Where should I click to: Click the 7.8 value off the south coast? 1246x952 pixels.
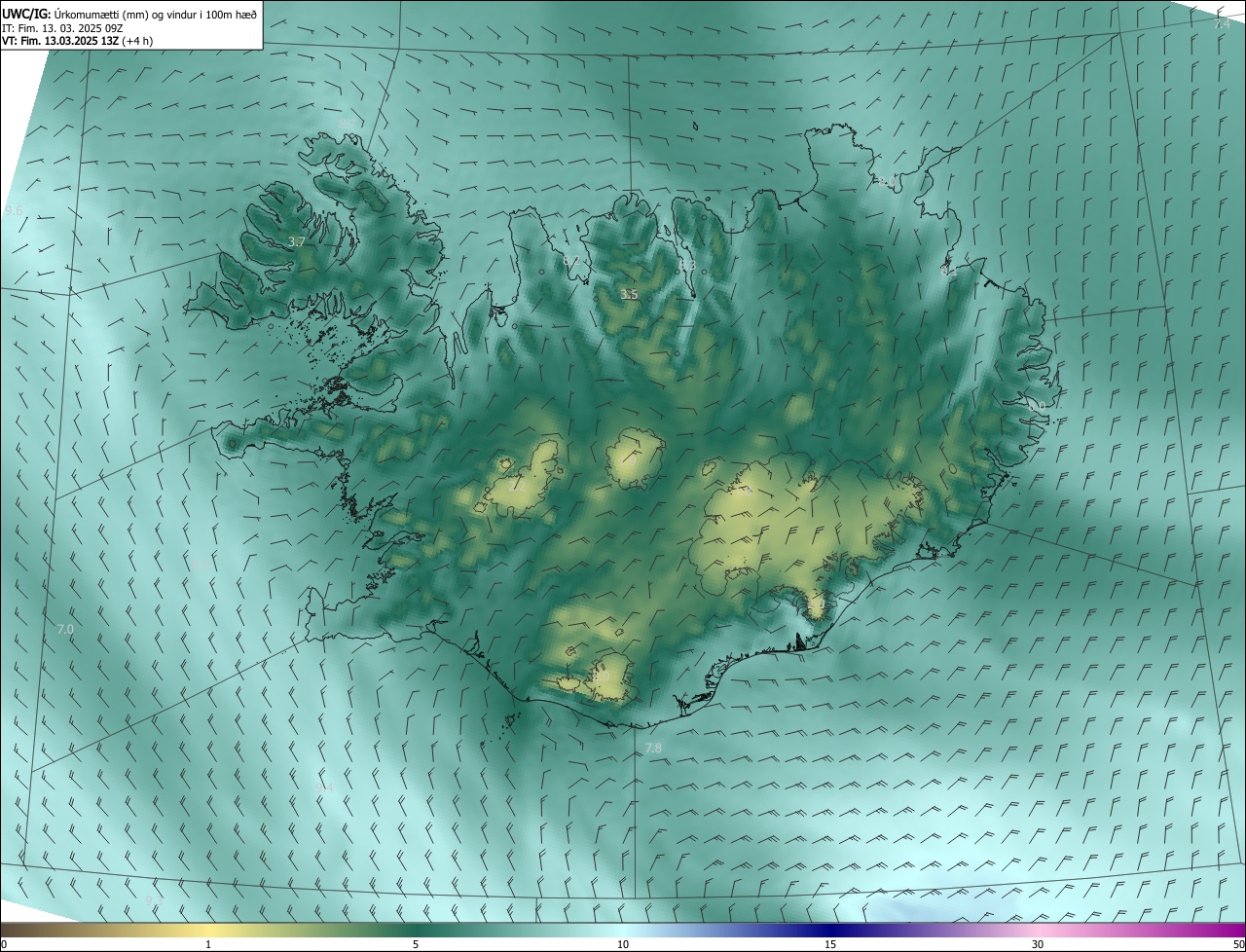[653, 748]
